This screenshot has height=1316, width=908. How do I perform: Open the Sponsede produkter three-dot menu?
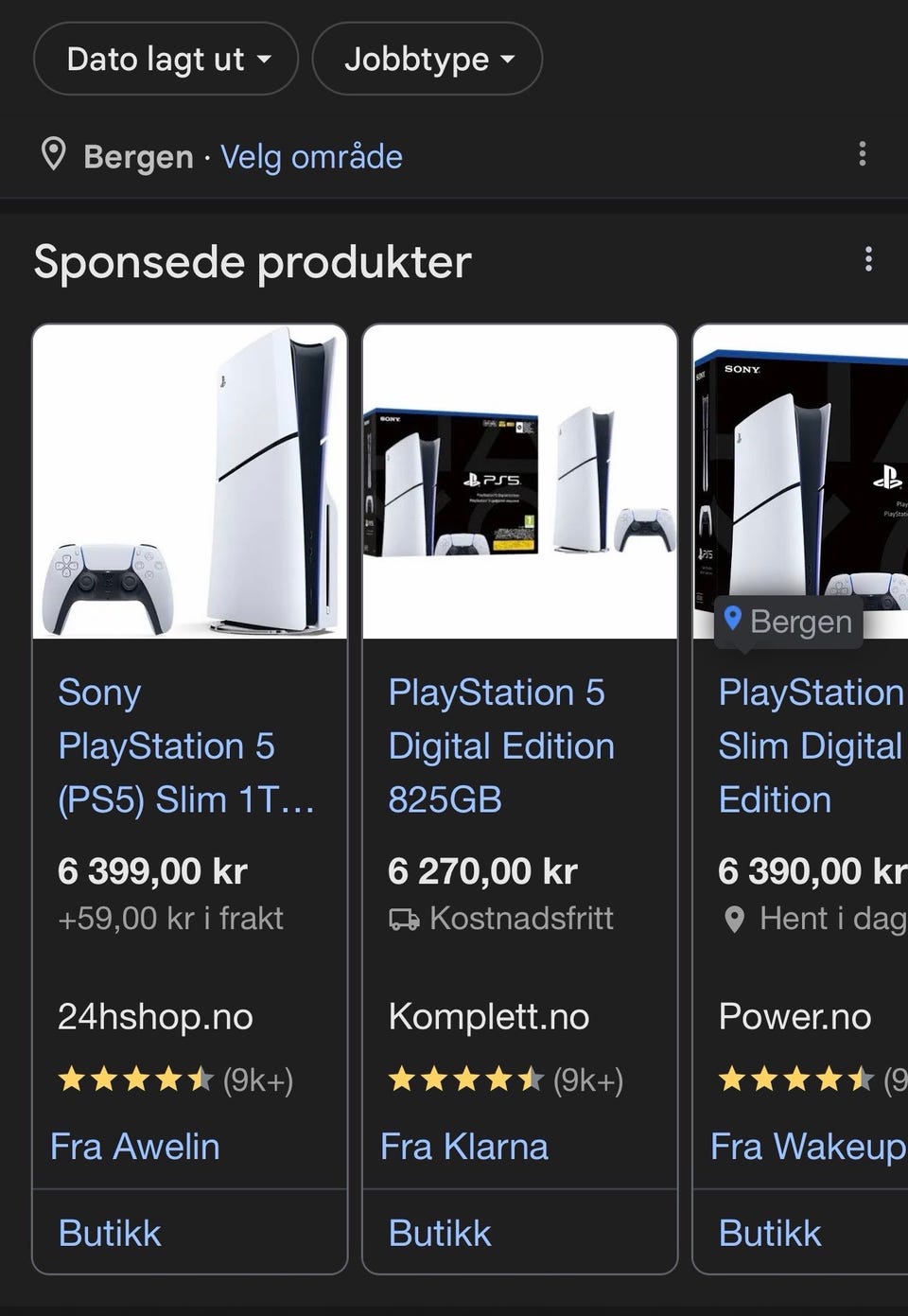[x=867, y=259]
